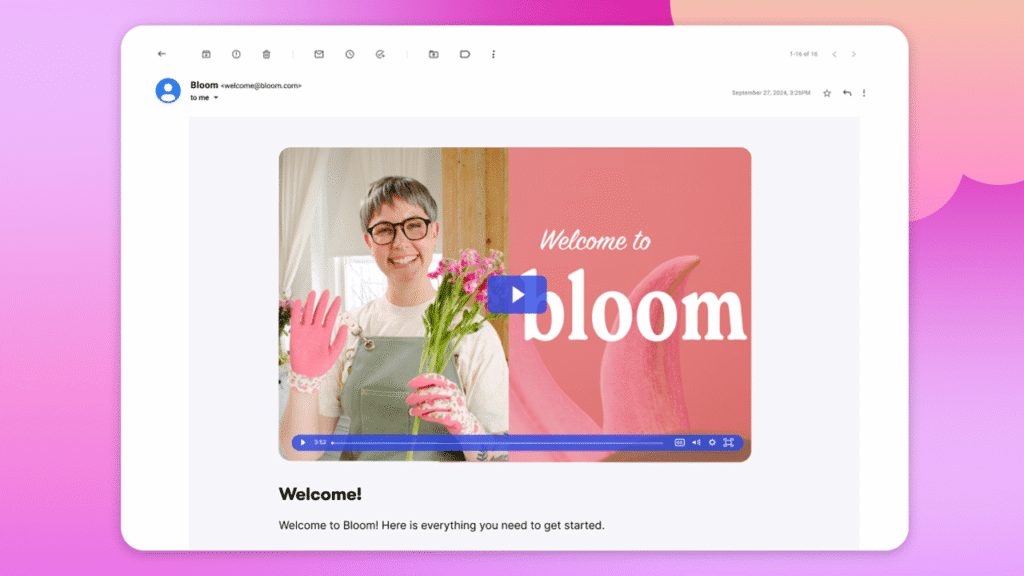Go to the next email
The image size is (1024, 576).
tap(853, 54)
